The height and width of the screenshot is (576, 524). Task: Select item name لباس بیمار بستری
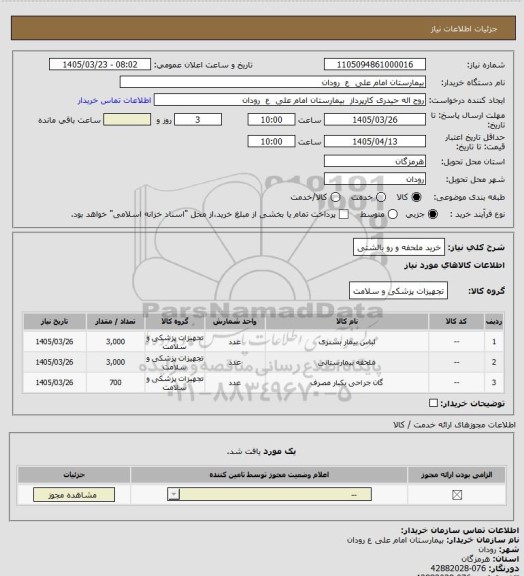coord(347,342)
